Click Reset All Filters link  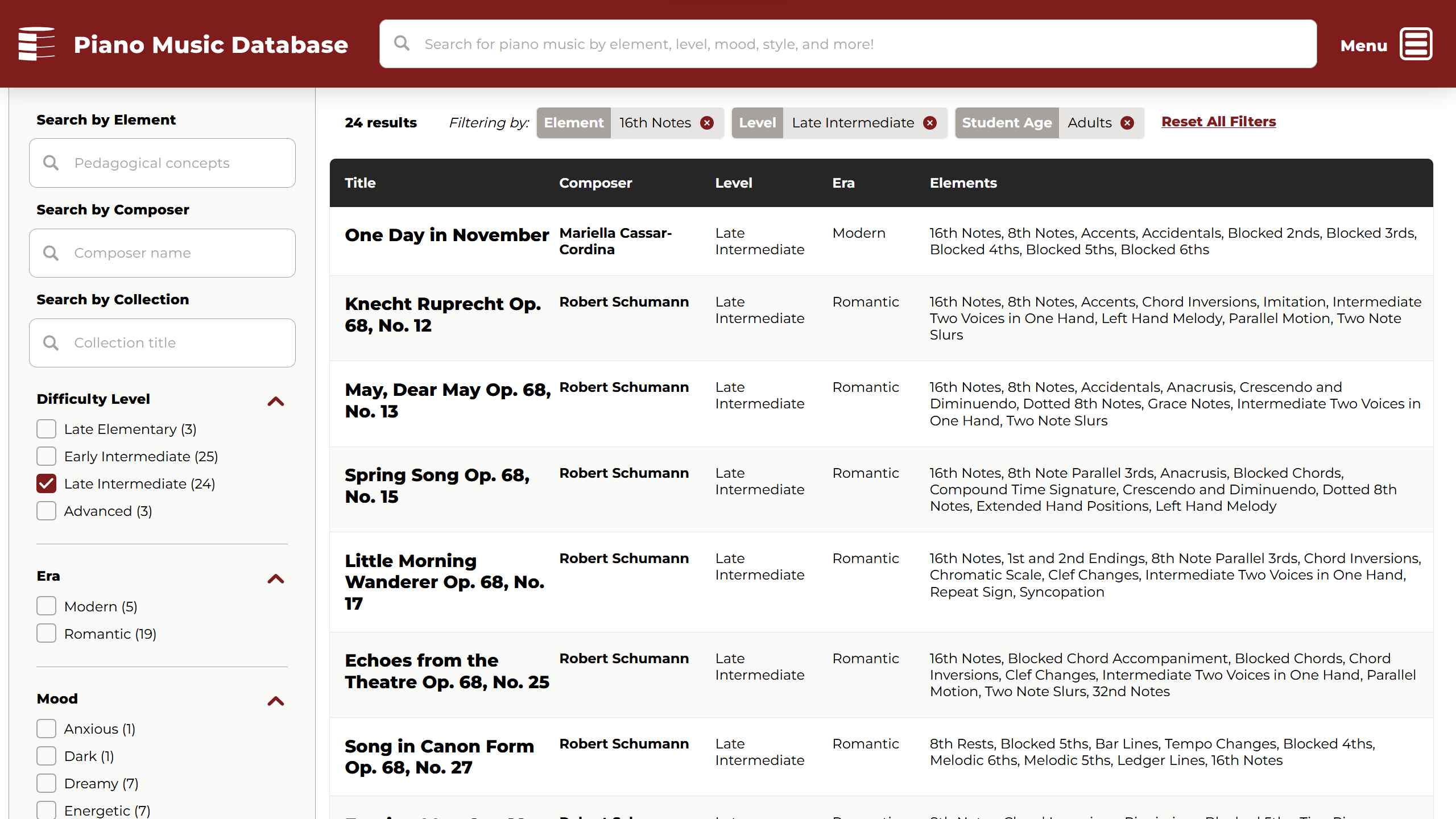pos(1218,122)
